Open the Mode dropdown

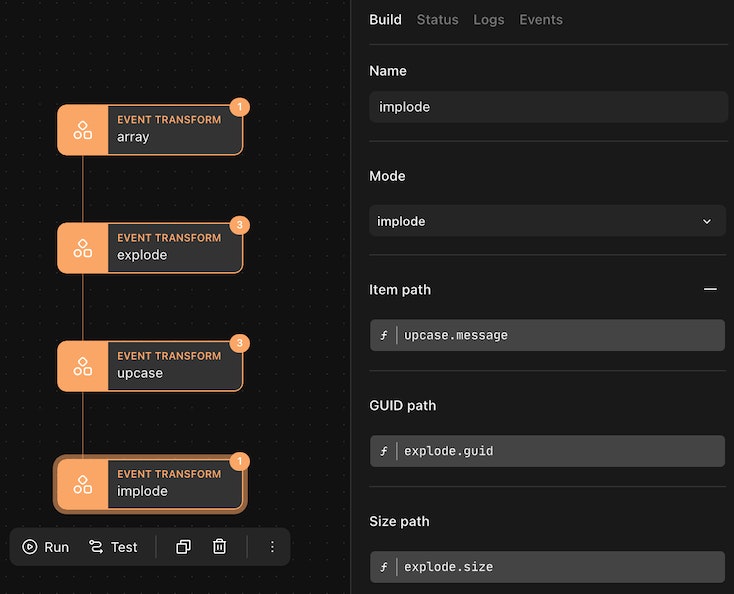[547, 221]
